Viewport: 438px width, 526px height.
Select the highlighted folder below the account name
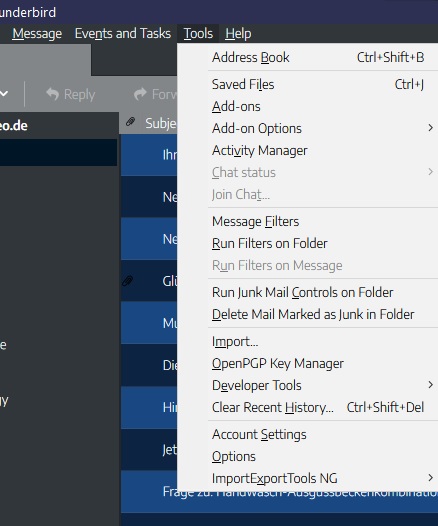pos(58,153)
